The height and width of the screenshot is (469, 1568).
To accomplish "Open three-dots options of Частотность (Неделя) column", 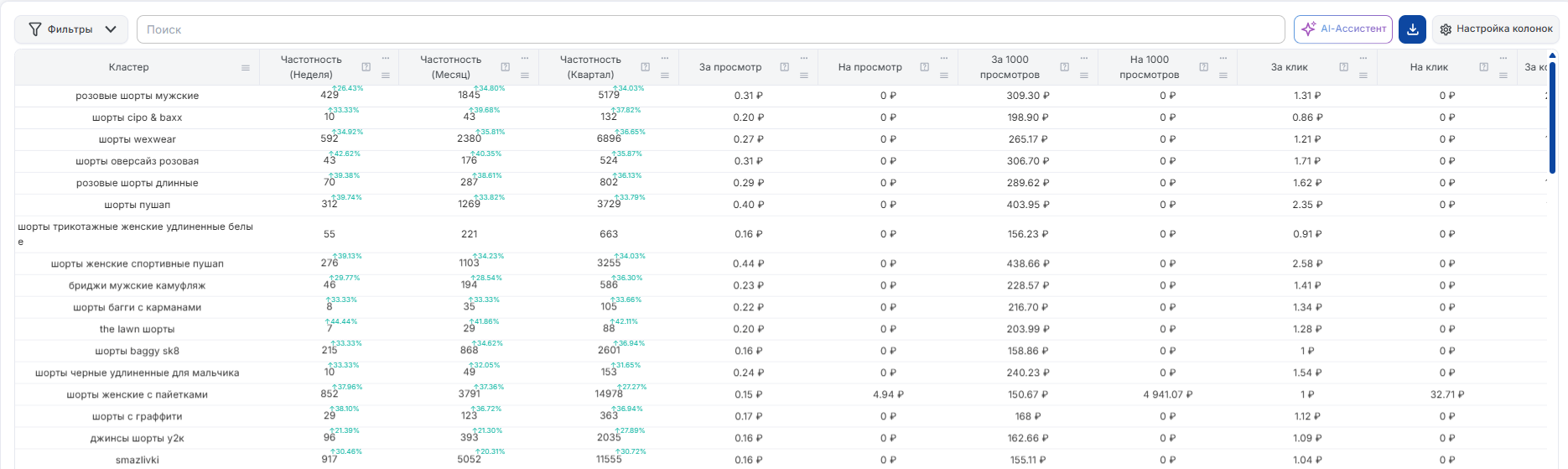I will pyautogui.click(x=386, y=58).
